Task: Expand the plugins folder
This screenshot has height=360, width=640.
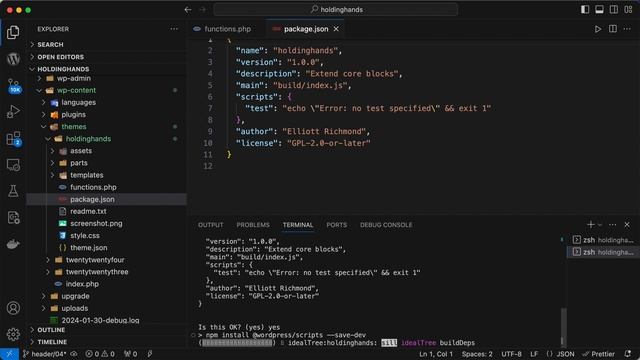Action: pos(106,115)
